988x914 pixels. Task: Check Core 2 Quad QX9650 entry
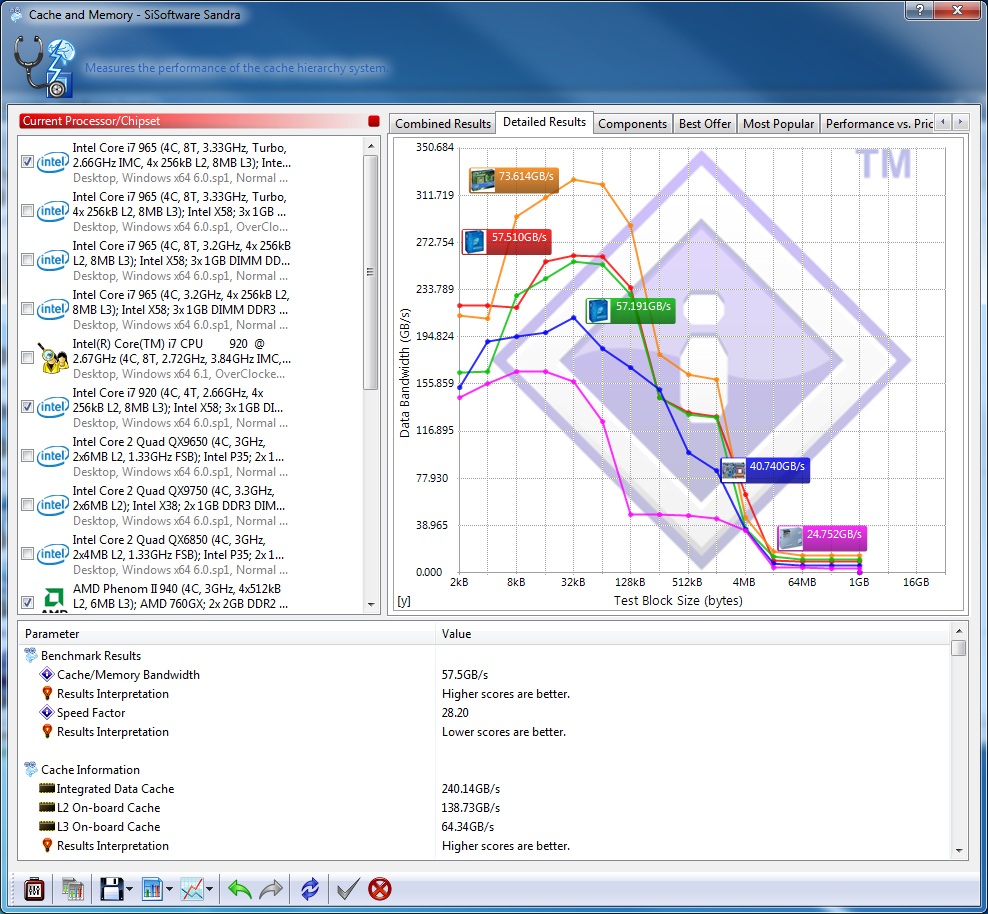pyautogui.click(x=27, y=455)
